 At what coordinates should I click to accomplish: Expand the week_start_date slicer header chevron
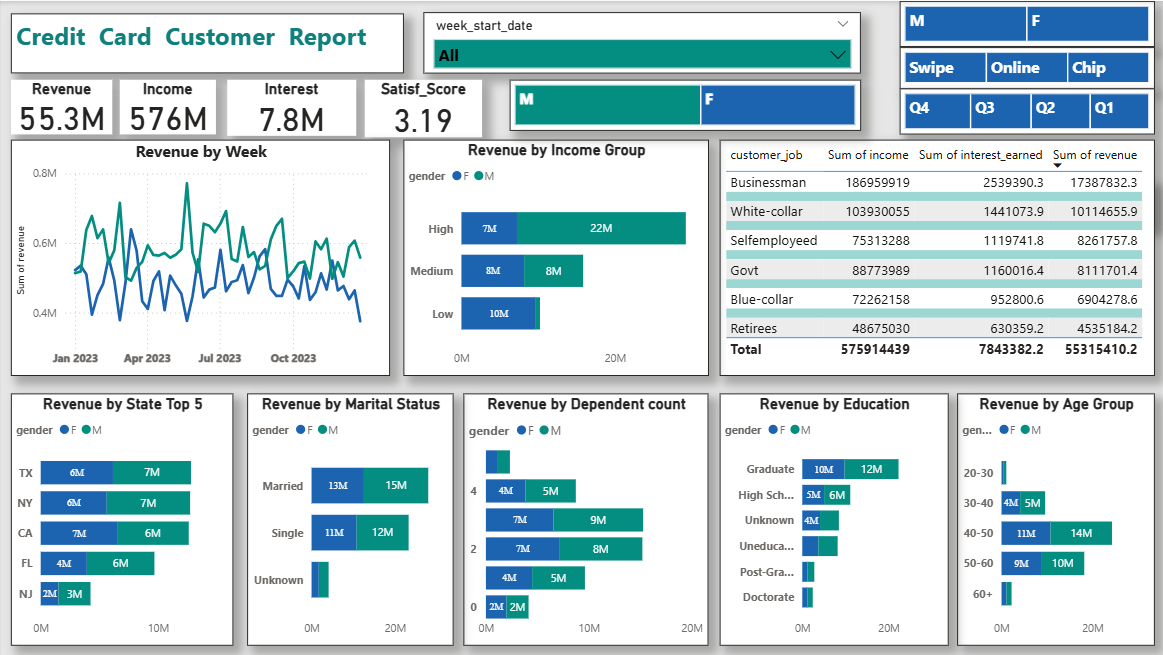[841, 23]
